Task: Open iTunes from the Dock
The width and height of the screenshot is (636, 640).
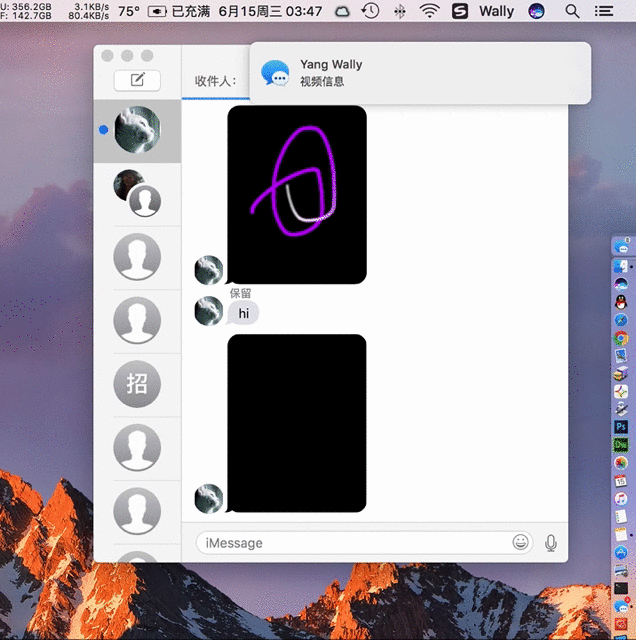Action: (x=621, y=498)
